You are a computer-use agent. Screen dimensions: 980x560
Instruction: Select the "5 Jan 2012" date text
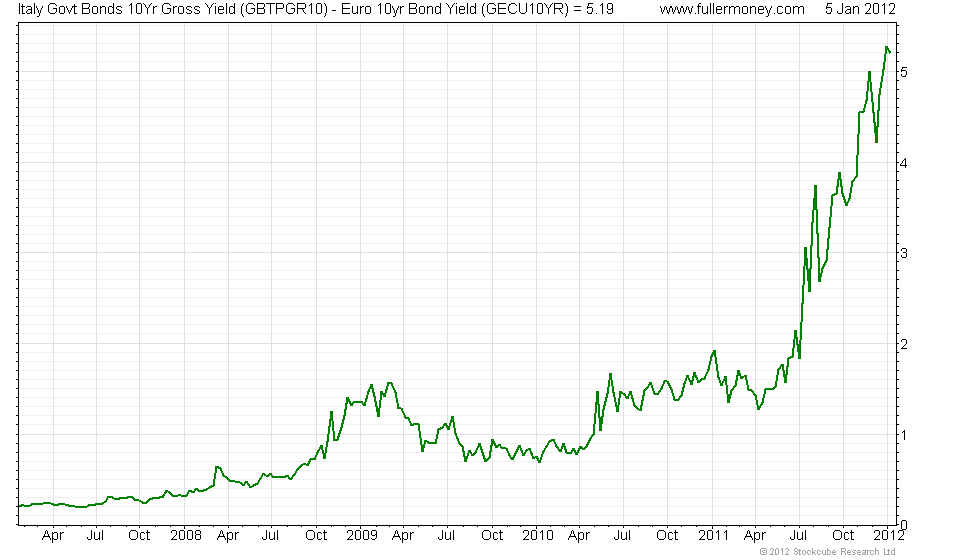[x=860, y=9]
